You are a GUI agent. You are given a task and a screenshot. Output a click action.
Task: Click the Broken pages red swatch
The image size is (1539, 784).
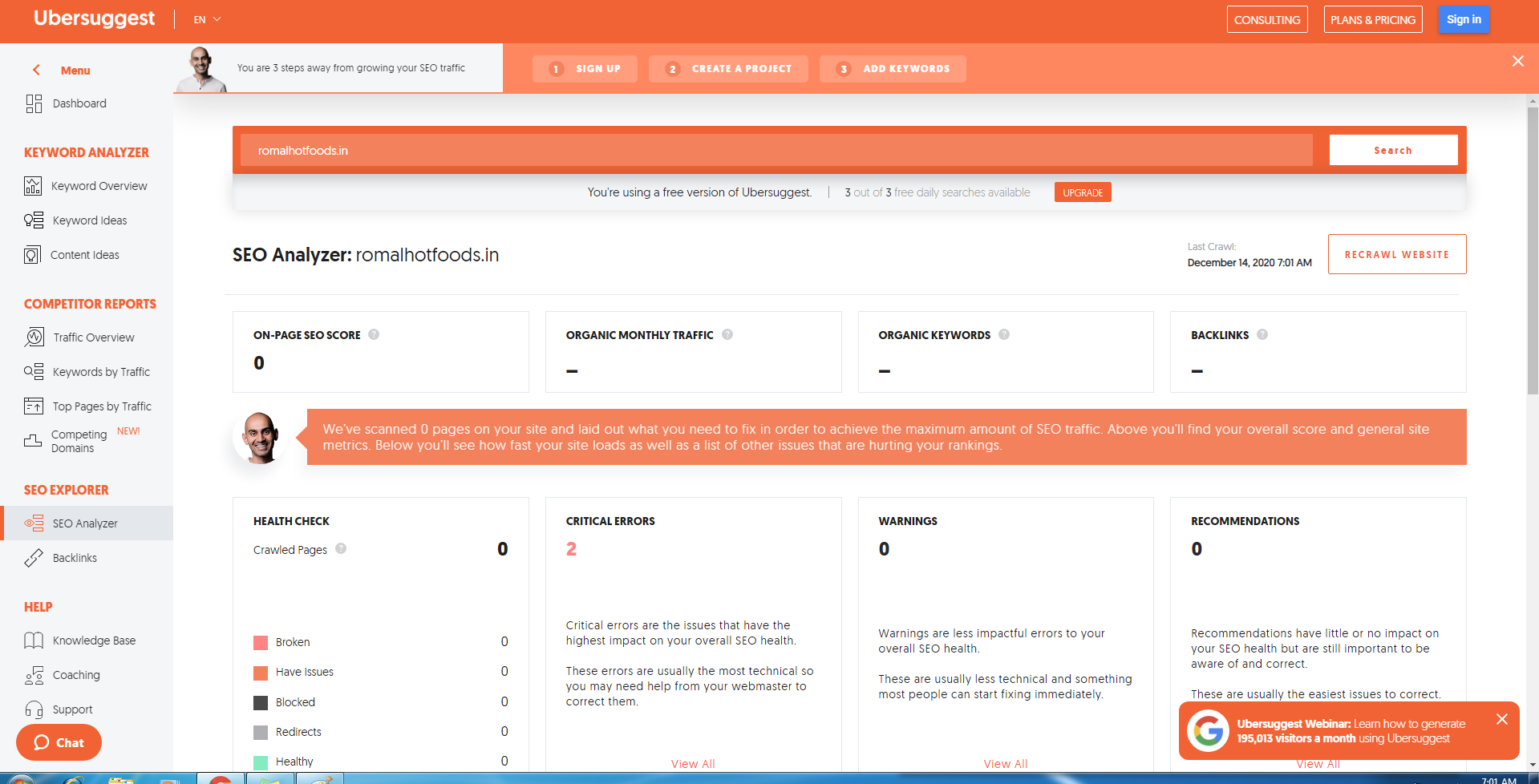(261, 642)
